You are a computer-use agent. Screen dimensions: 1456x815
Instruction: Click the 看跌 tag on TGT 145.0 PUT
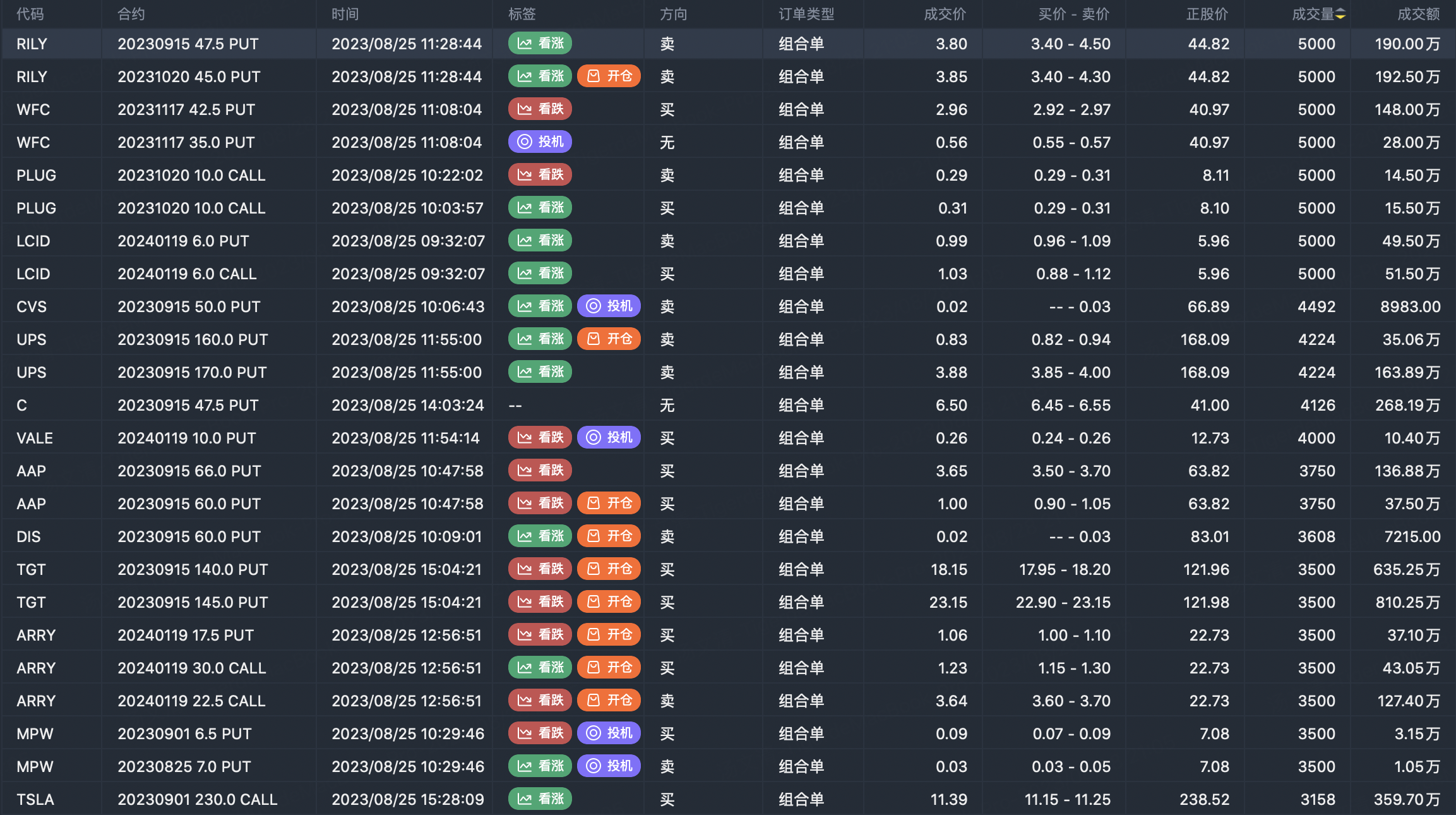pyautogui.click(x=540, y=602)
